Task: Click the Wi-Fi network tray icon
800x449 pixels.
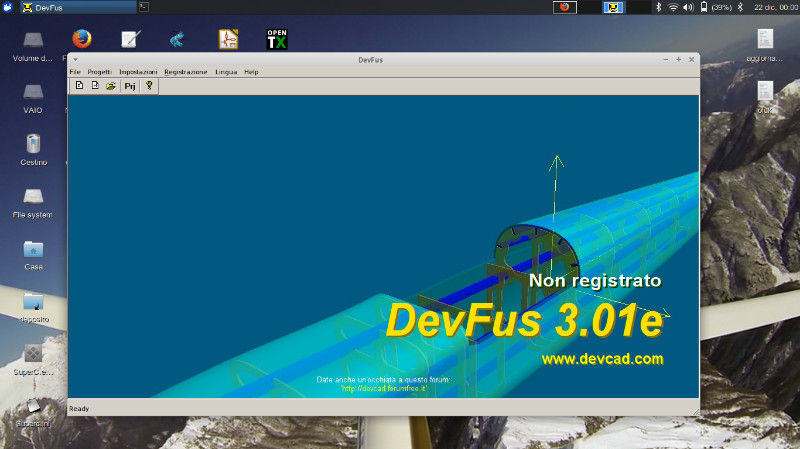Action: [673, 7]
